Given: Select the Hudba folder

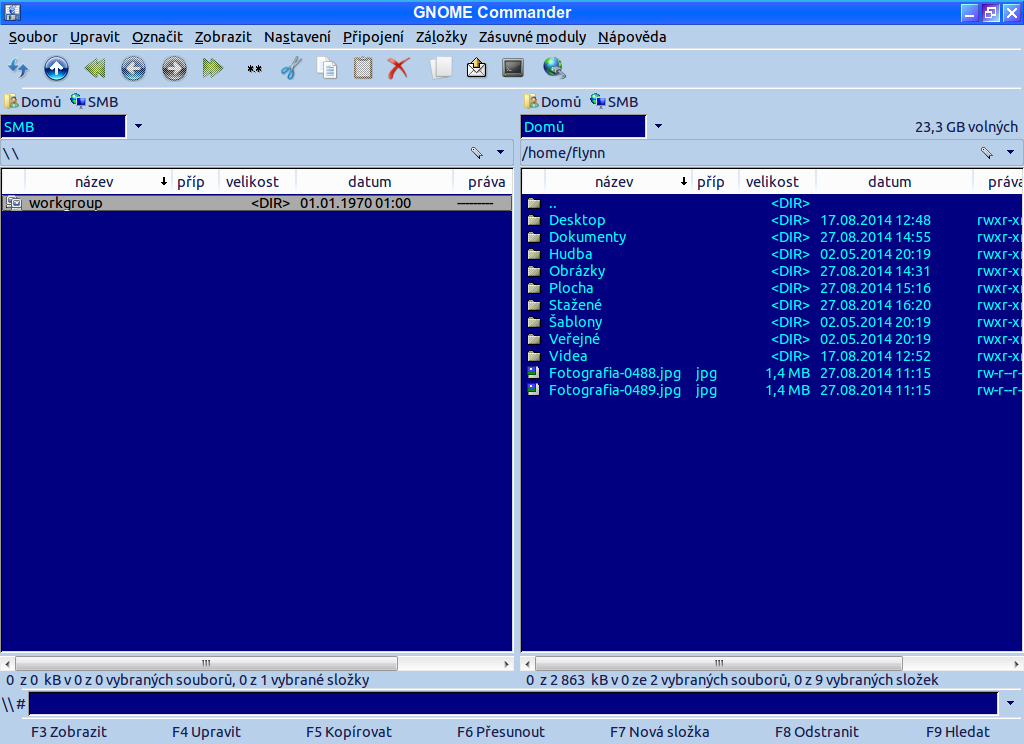Looking at the screenshot, I should click(x=773, y=254).
